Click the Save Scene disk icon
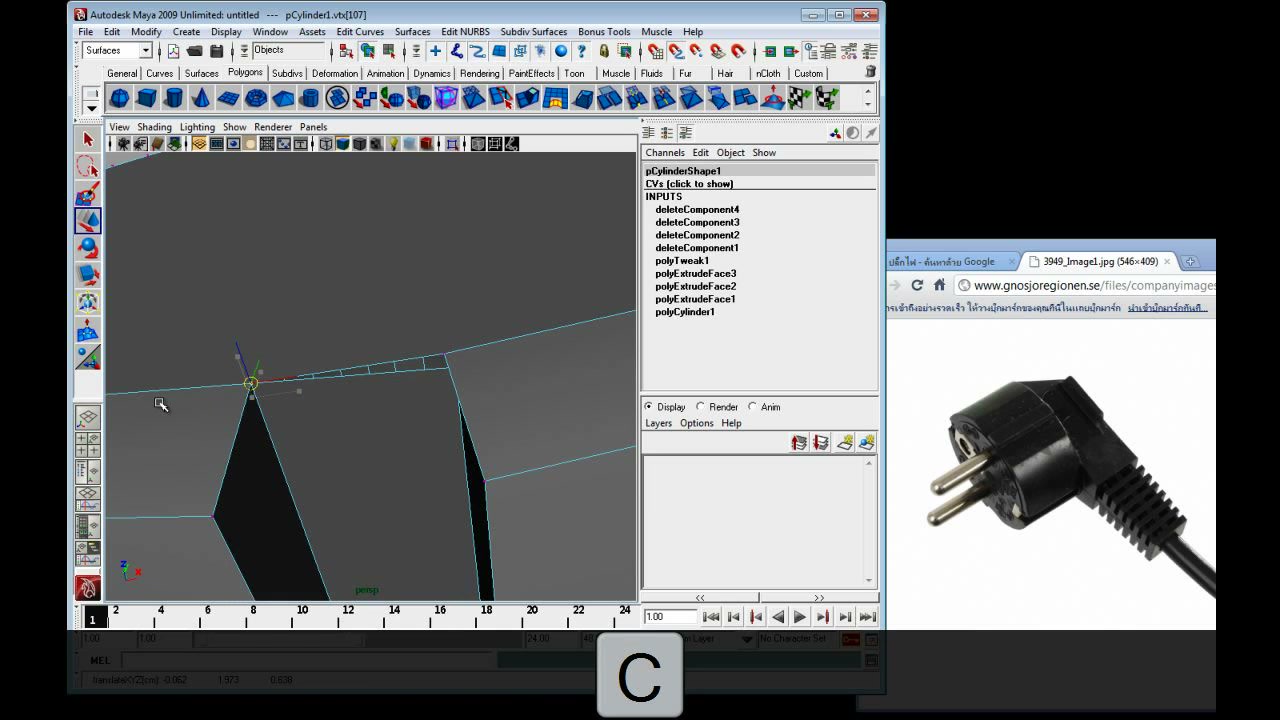Image resolution: width=1280 pixels, height=720 pixels. tap(216, 51)
